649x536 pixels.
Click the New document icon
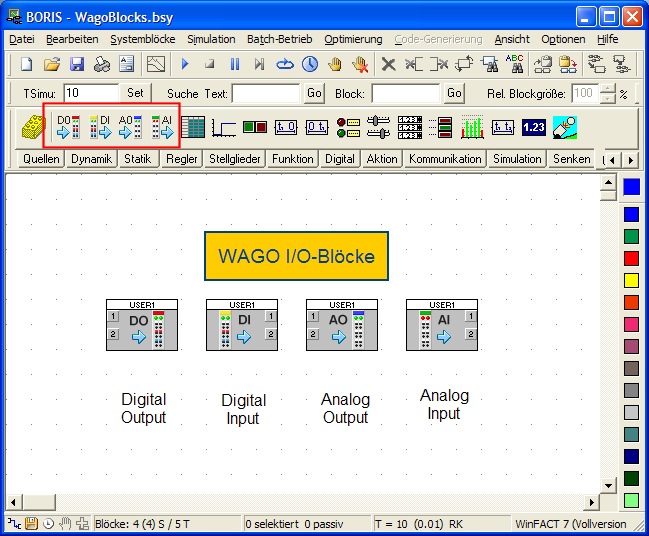click(x=26, y=65)
